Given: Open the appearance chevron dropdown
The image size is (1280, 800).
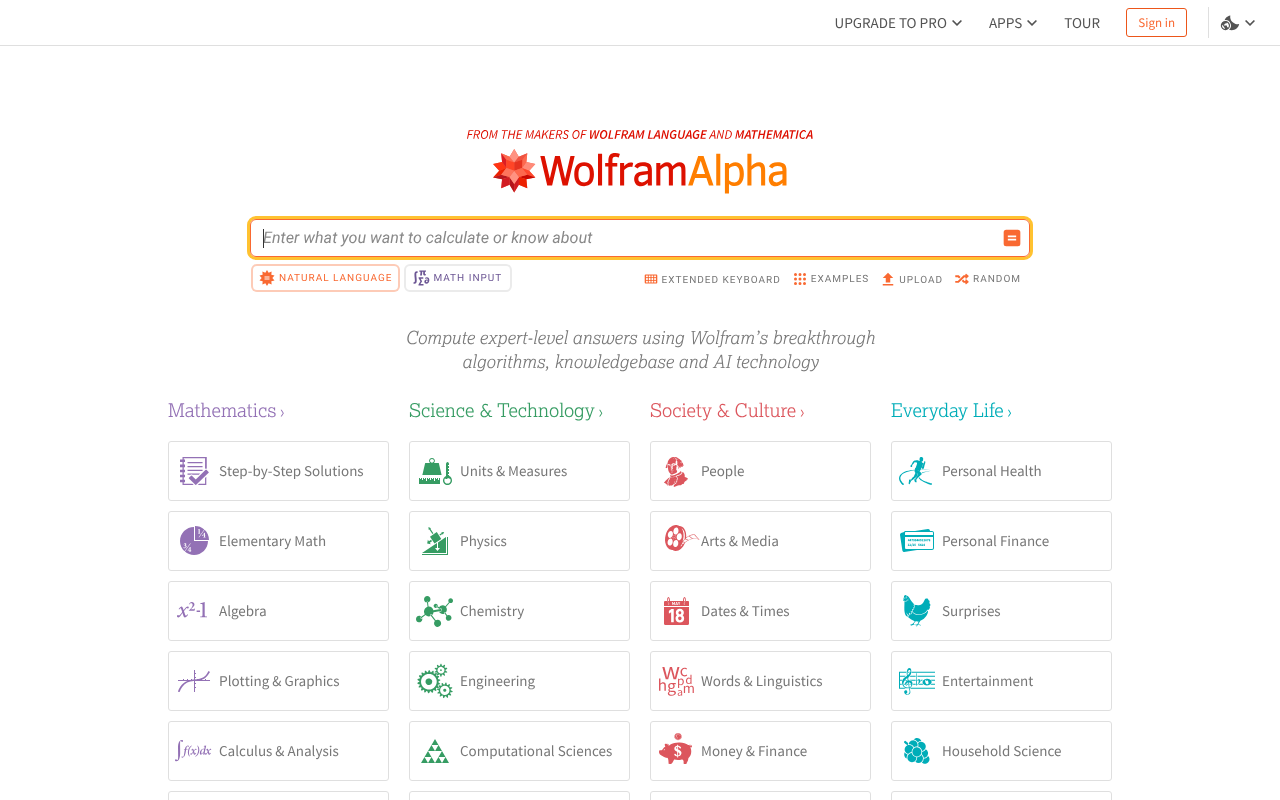Looking at the screenshot, I should (x=1251, y=21).
